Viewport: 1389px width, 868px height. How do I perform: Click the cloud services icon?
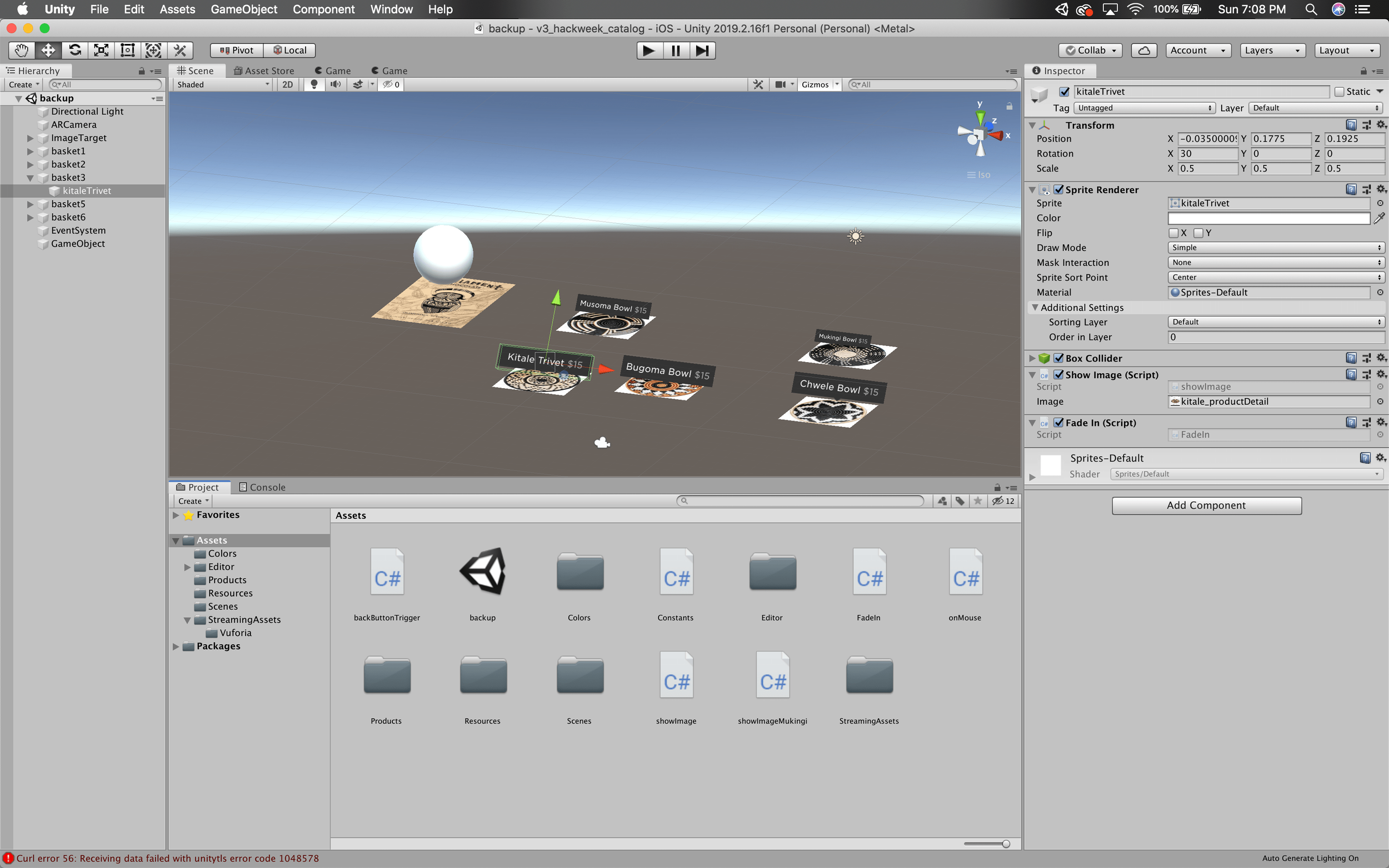[1143, 51]
